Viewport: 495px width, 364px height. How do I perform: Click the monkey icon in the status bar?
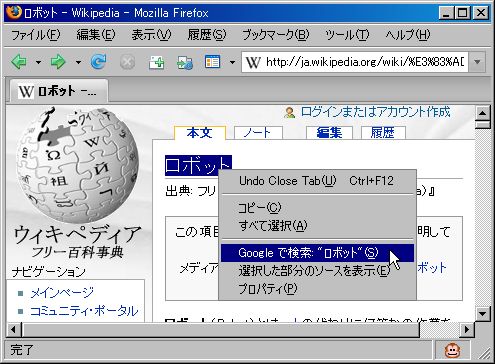pyautogui.click(x=452, y=350)
